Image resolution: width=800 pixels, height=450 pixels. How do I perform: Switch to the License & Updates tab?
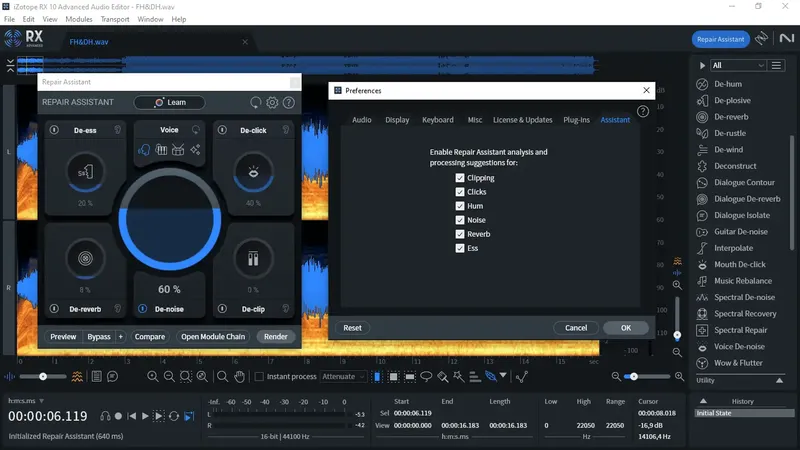(522, 120)
